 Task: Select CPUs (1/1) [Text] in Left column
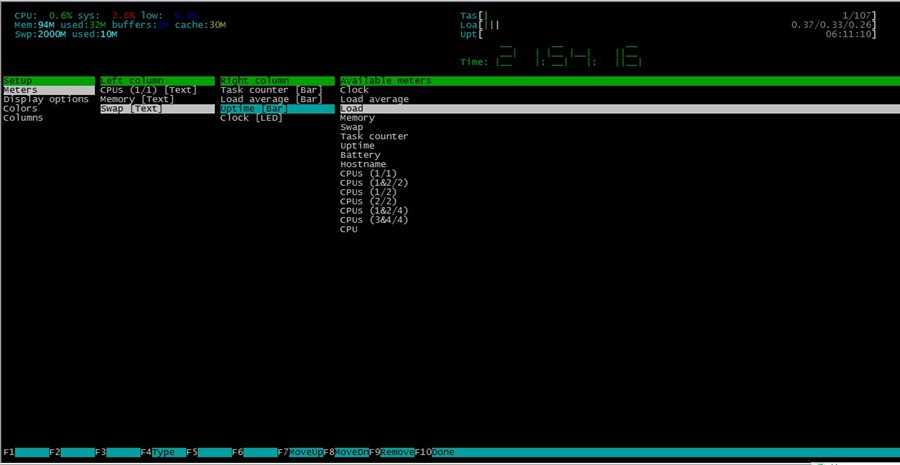click(x=149, y=90)
